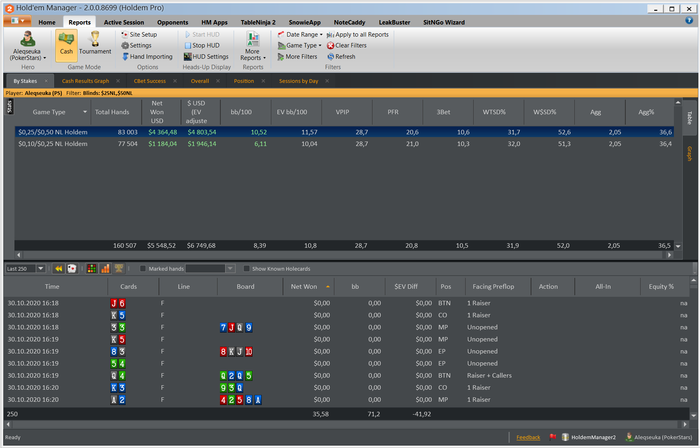Click Apply to all Reports
This screenshot has width=700, height=448.
tap(358, 34)
